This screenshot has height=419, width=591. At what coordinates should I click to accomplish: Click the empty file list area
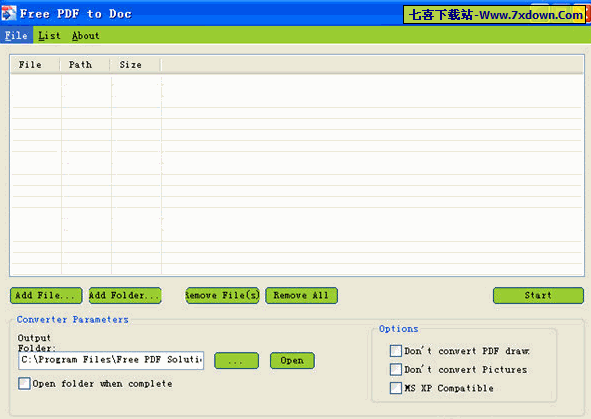(297, 174)
